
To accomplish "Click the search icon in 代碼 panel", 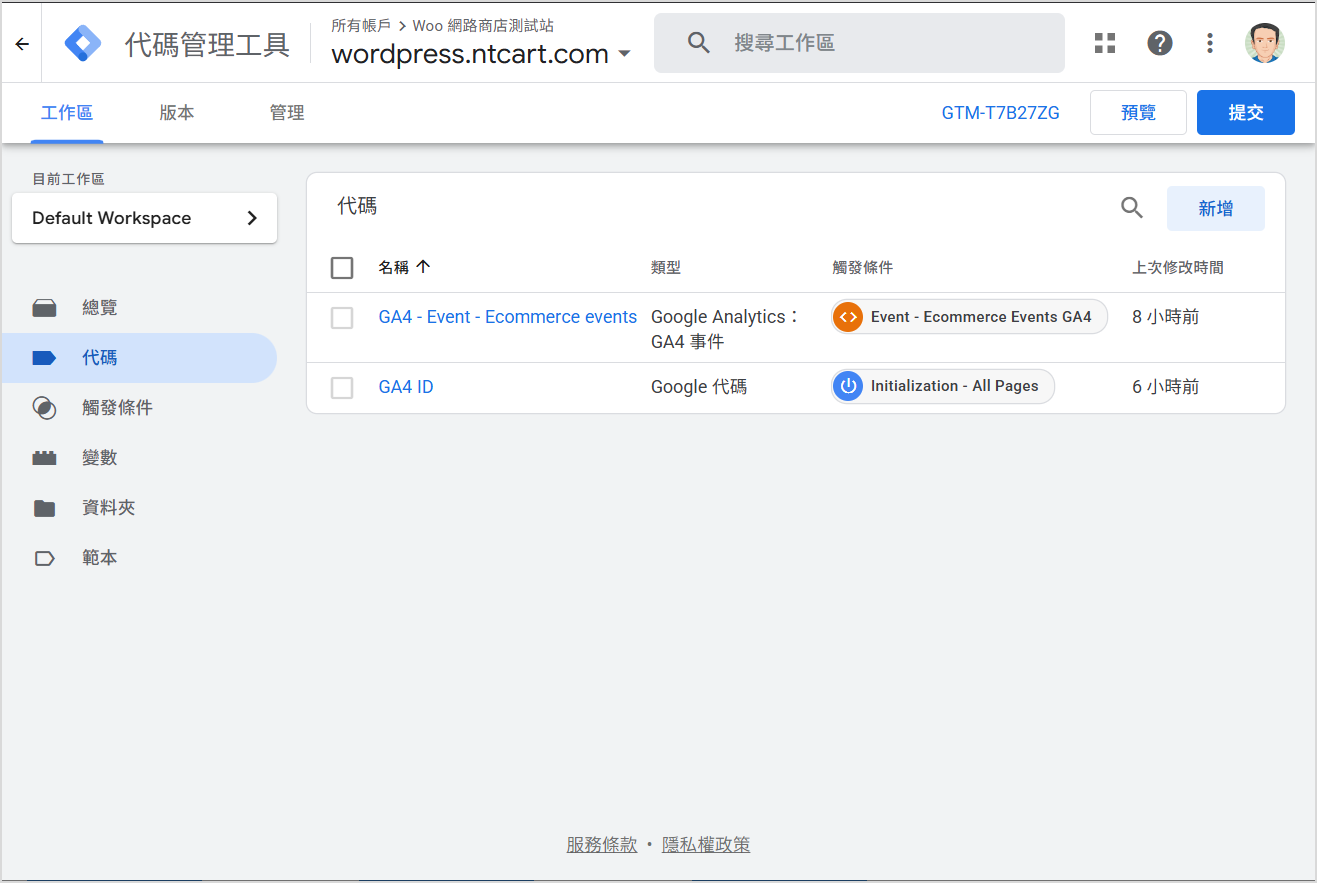I will pyautogui.click(x=1131, y=208).
